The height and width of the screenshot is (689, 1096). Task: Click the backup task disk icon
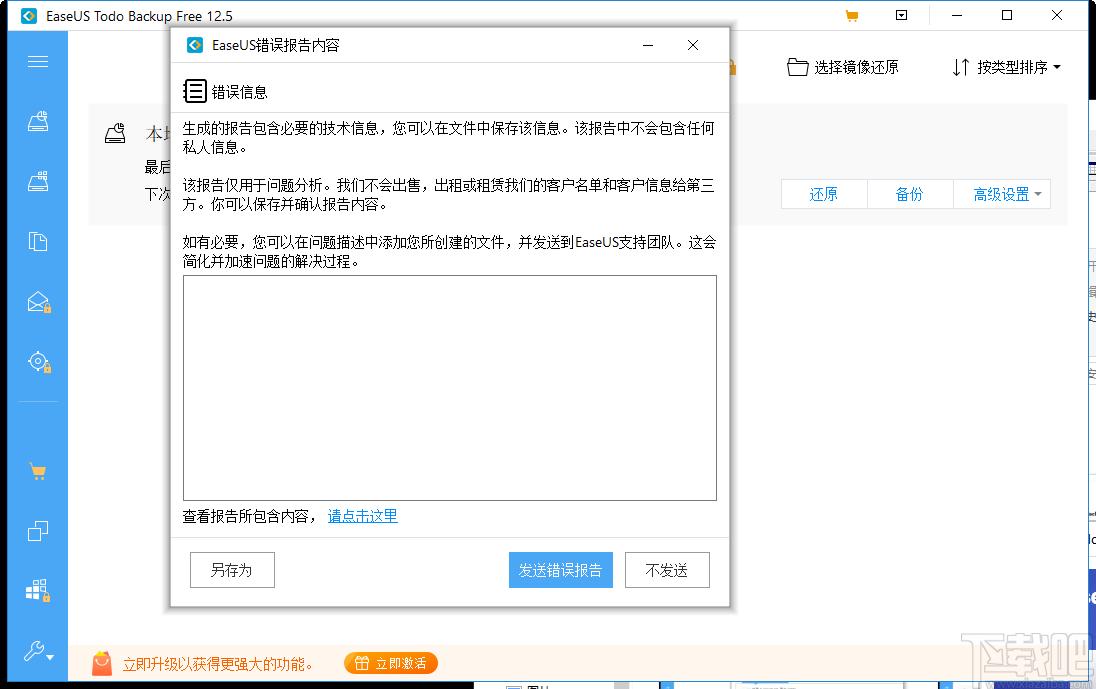tap(115, 133)
